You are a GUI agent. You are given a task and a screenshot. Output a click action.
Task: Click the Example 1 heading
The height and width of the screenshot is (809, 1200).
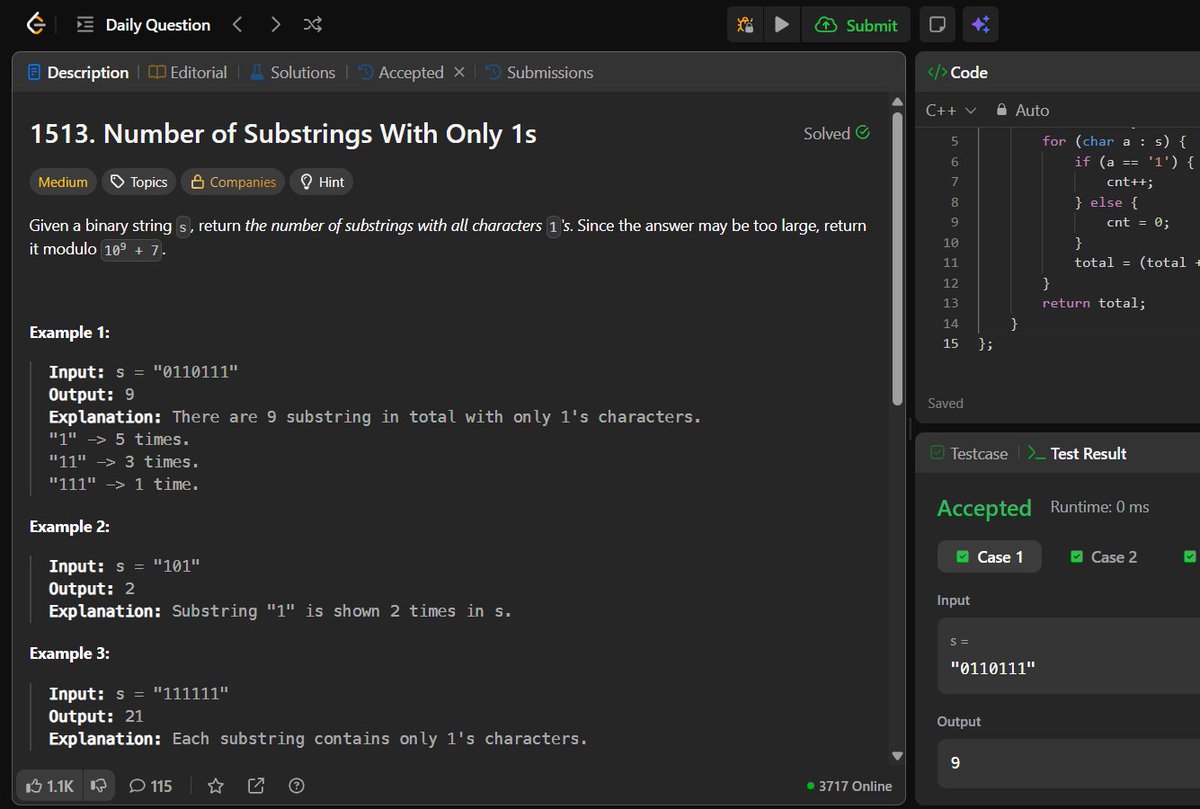click(69, 332)
